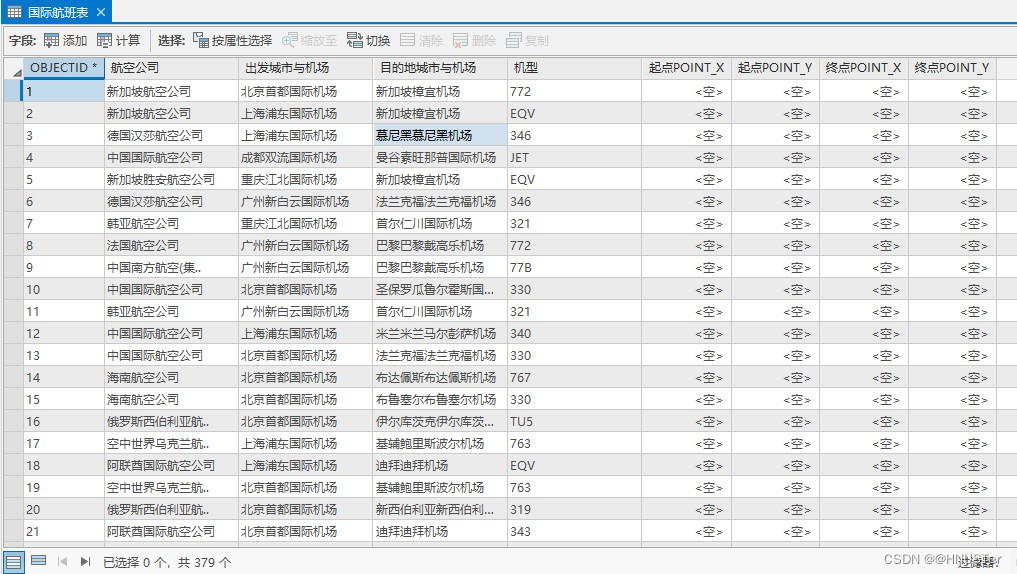Click 阿联酋国际航空公司 cell in row 18
Viewport: 1017px width, 574px height.
click(171, 466)
